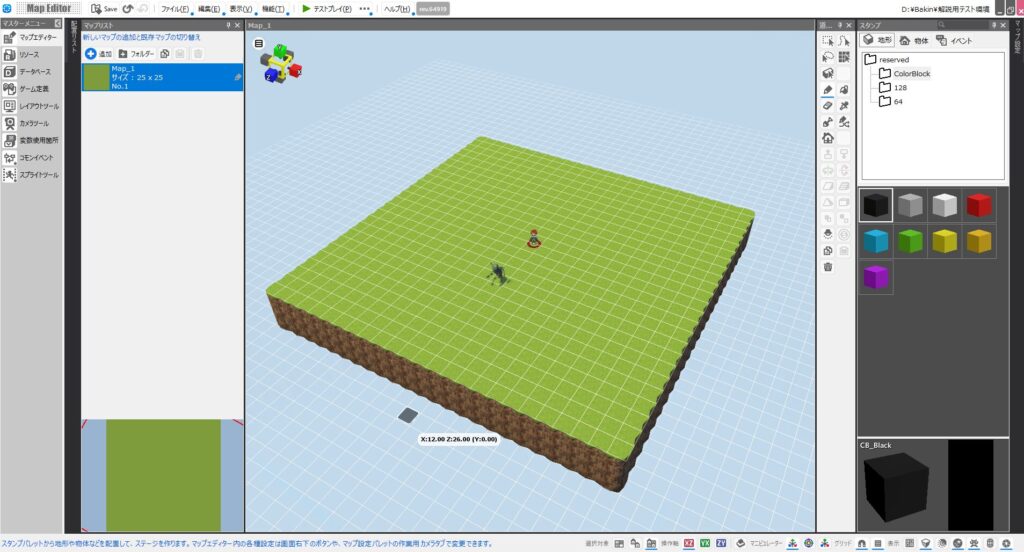Toggle the YX operation axis button
This screenshot has height=552, width=1024.
point(705,543)
